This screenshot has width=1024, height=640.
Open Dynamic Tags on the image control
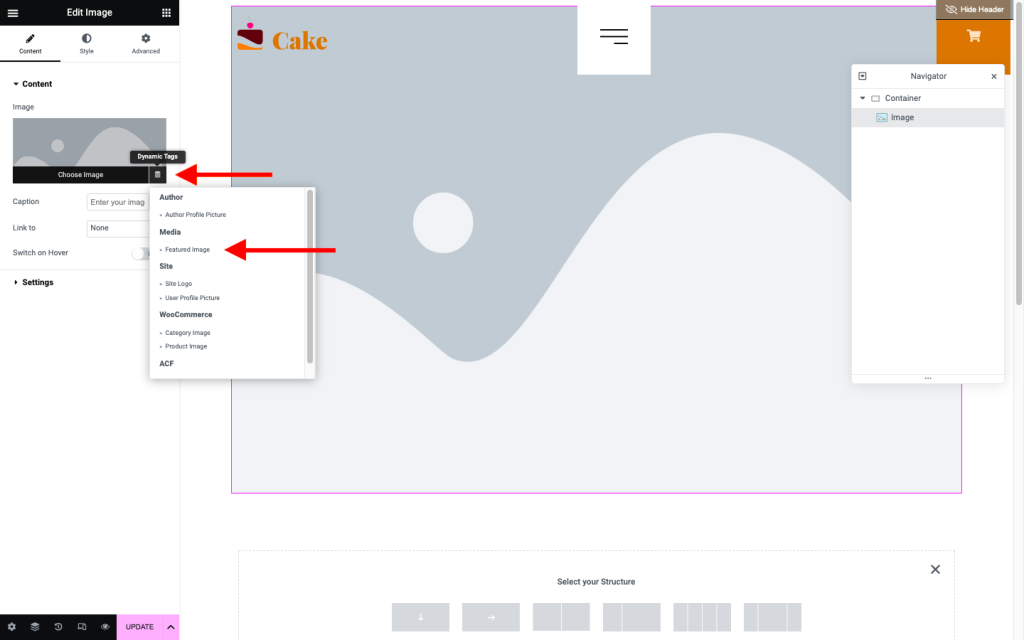click(157, 173)
